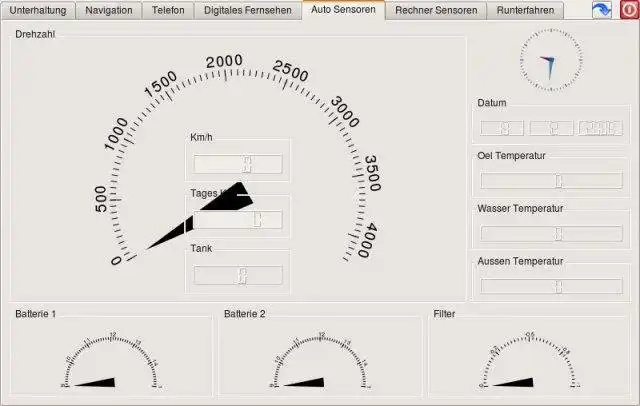The image size is (640, 406).
Task: Switch to the Navigation tab
Action: (109, 10)
